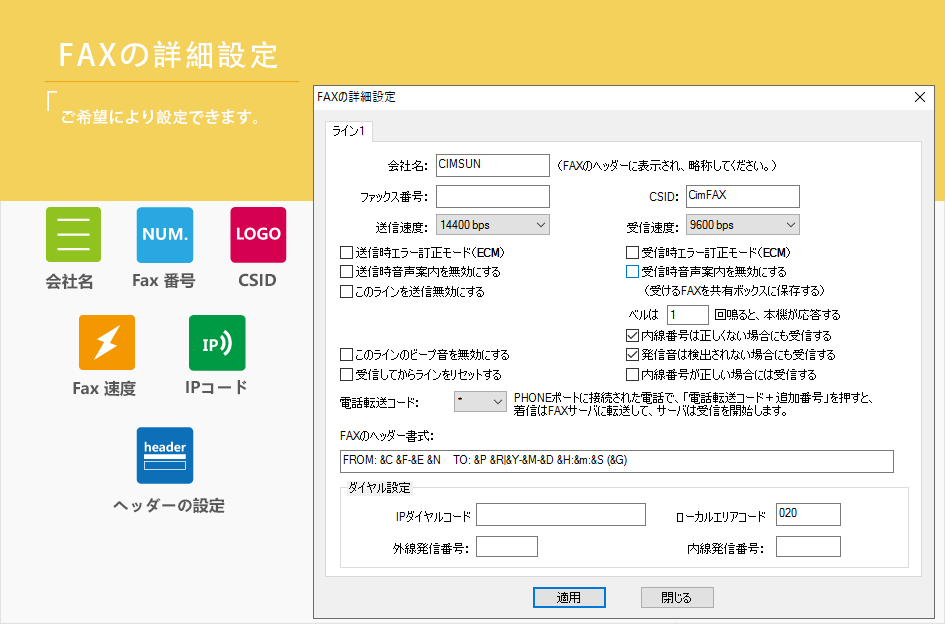This screenshot has width=945, height=624.
Task: Check このラインを送信無効にする
Action: click(x=347, y=292)
